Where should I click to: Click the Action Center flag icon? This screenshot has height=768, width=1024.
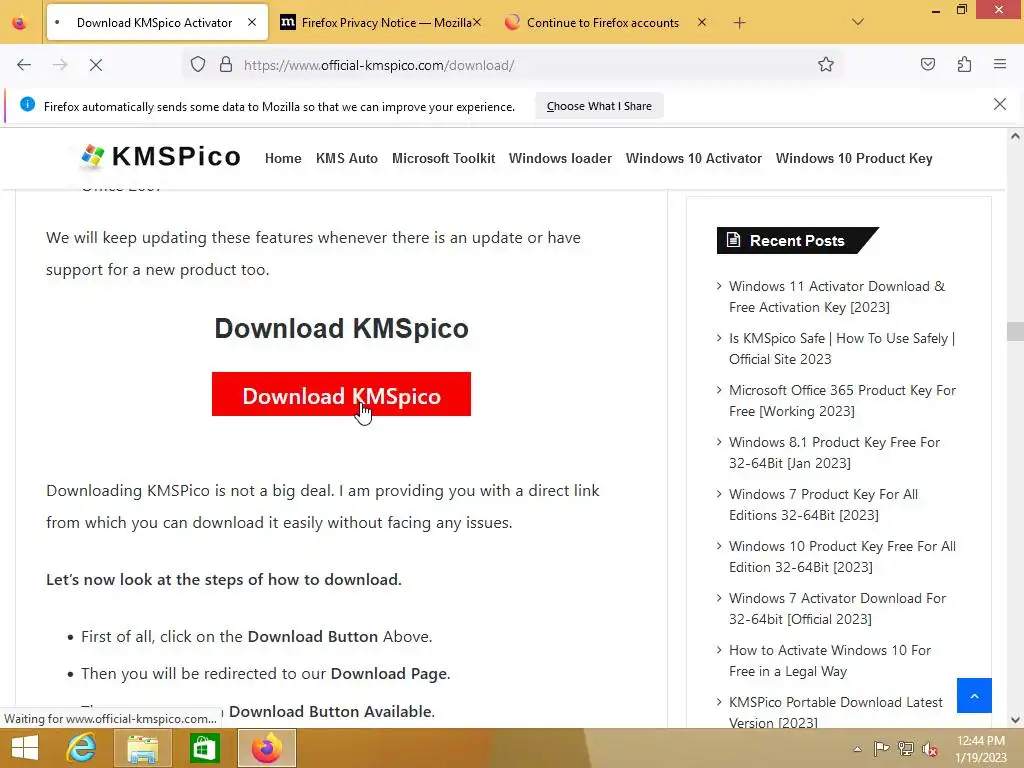pos(881,749)
